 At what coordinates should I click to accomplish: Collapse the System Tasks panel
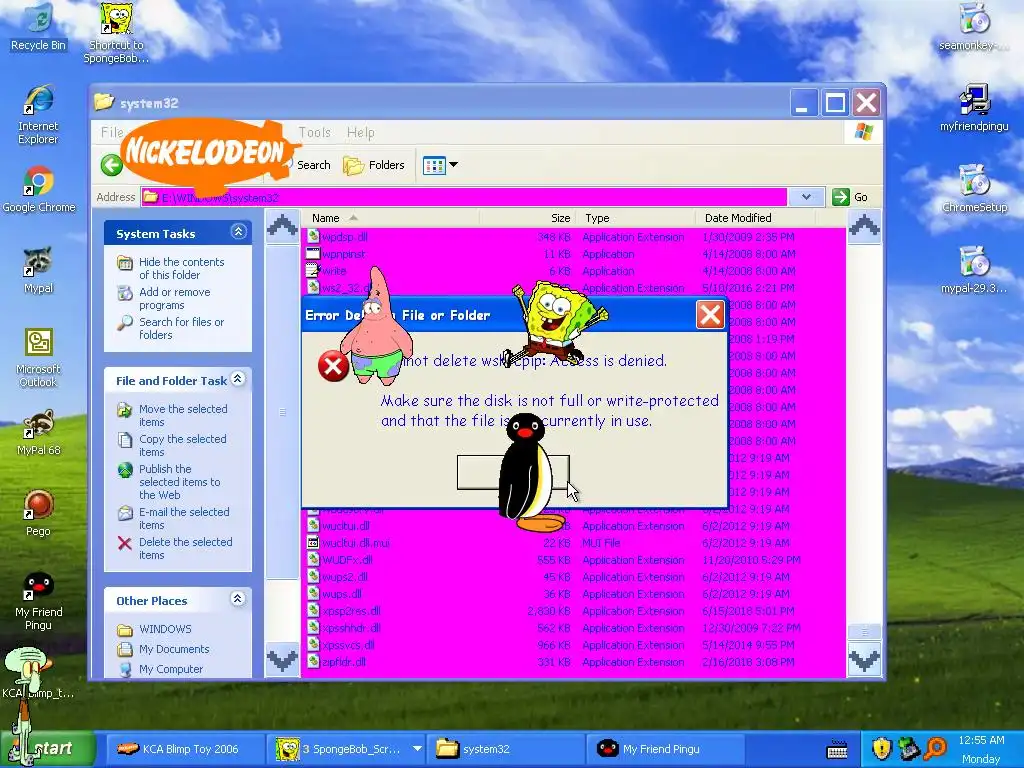click(238, 232)
